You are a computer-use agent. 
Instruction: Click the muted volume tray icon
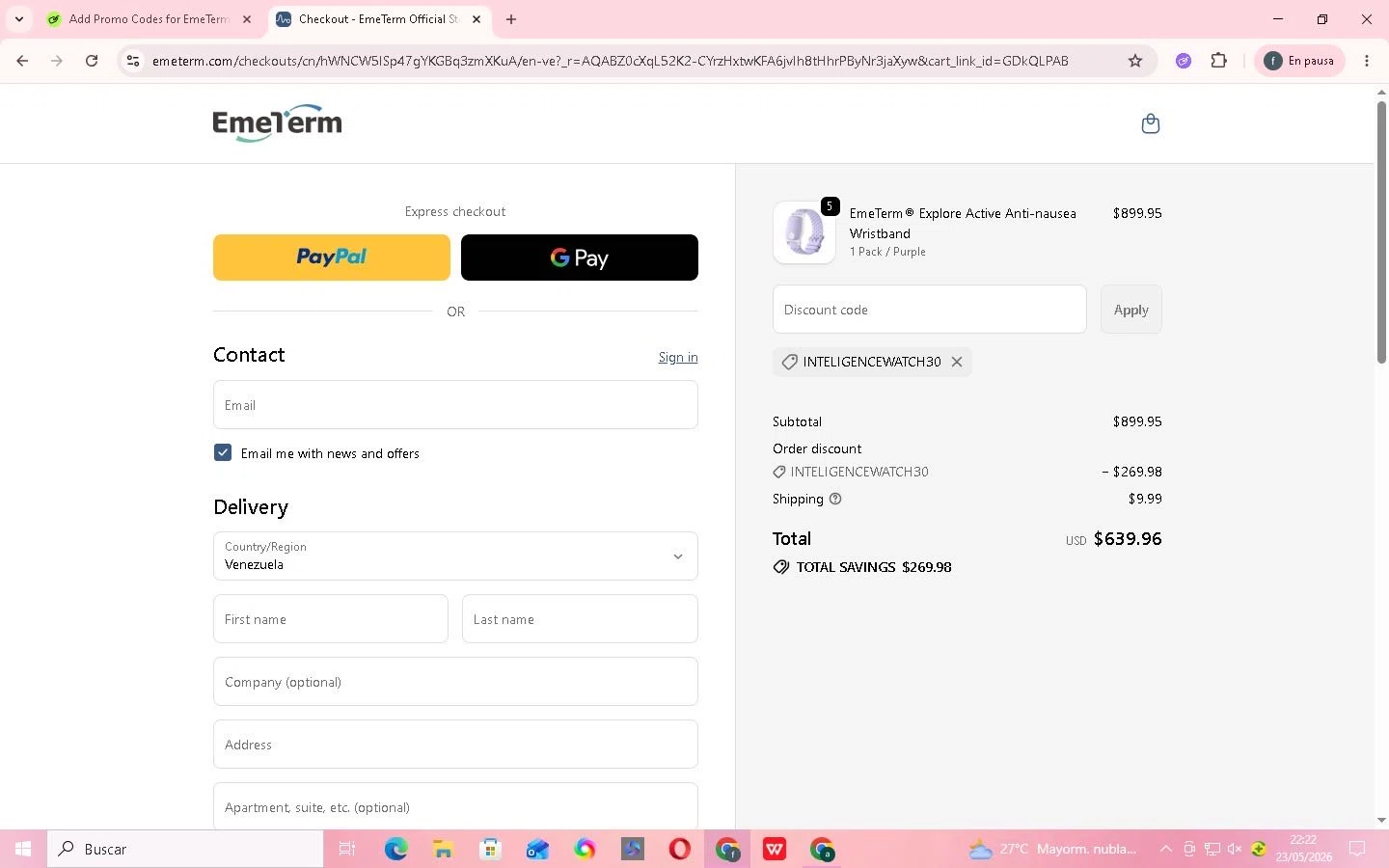[x=1234, y=849]
